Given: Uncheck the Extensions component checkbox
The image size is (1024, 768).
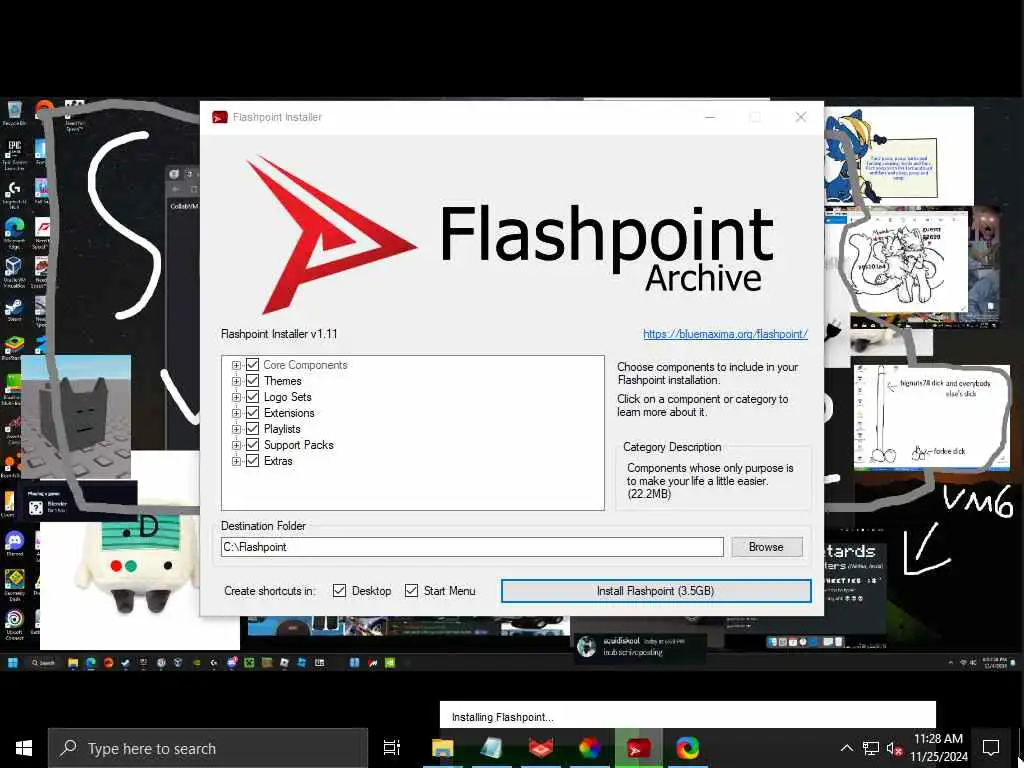Looking at the screenshot, I should [252, 413].
